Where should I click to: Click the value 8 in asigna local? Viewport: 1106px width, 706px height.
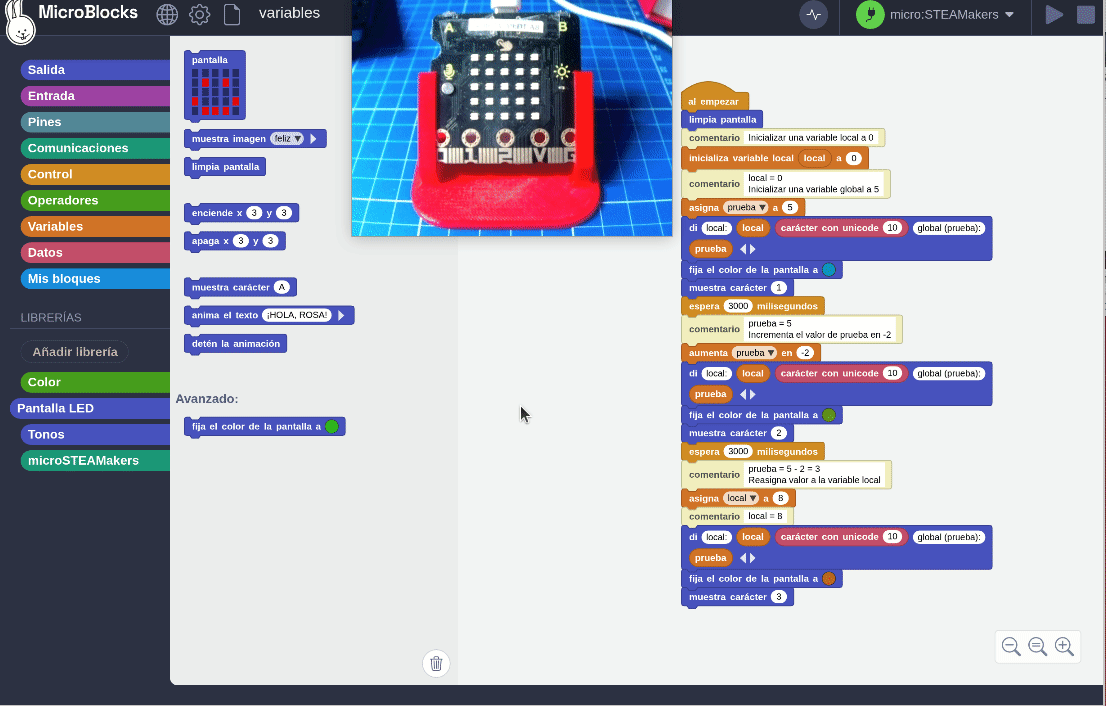[x=780, y=498]
